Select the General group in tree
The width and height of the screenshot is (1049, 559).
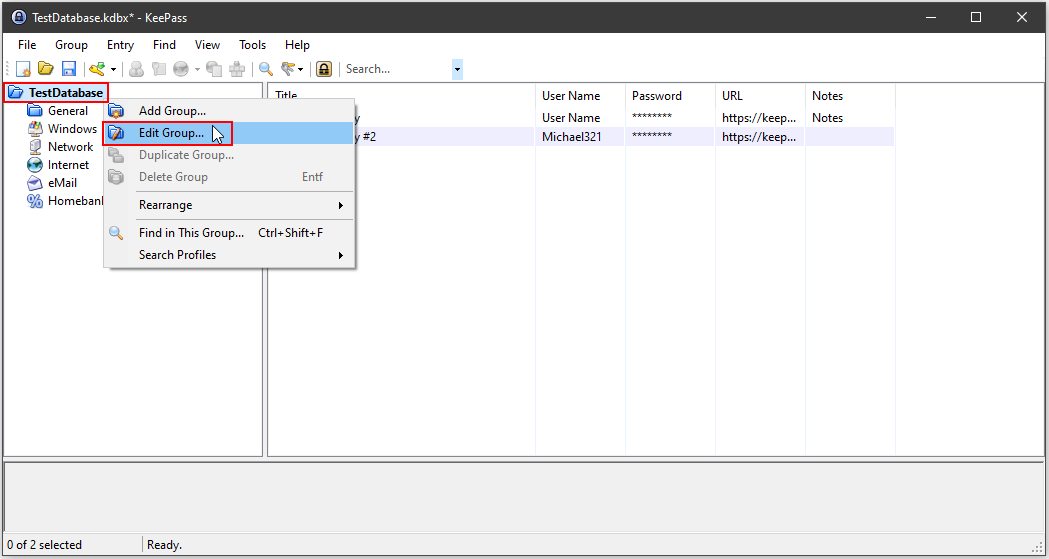pyautogui.click(x=68, y=111)
